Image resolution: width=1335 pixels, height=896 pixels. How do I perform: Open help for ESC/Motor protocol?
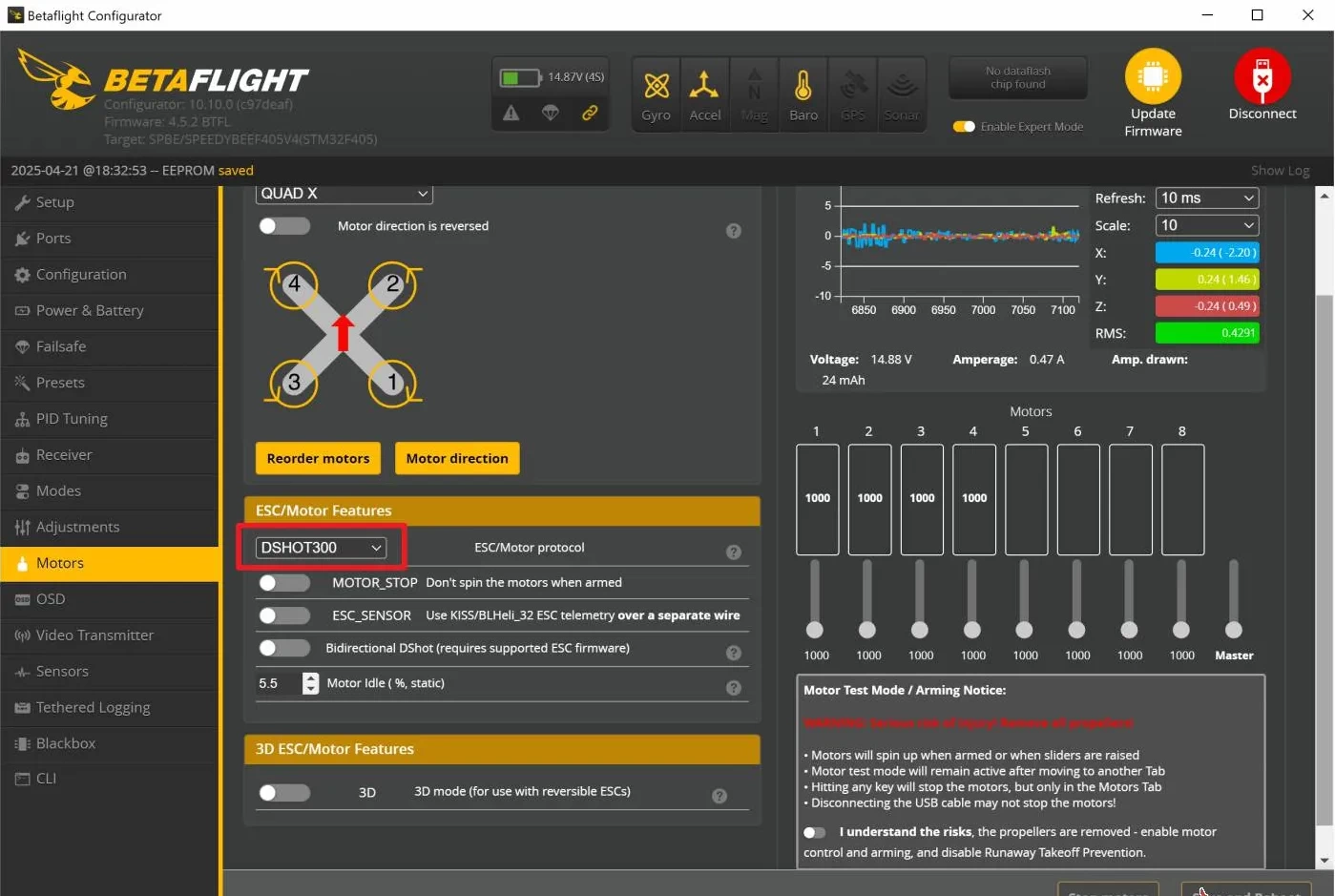coord(734,552)
